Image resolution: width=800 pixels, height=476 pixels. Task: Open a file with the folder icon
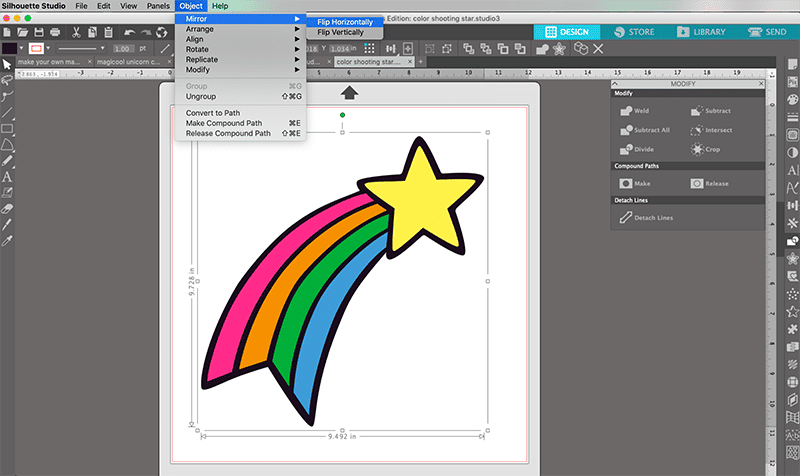[22, 33]
